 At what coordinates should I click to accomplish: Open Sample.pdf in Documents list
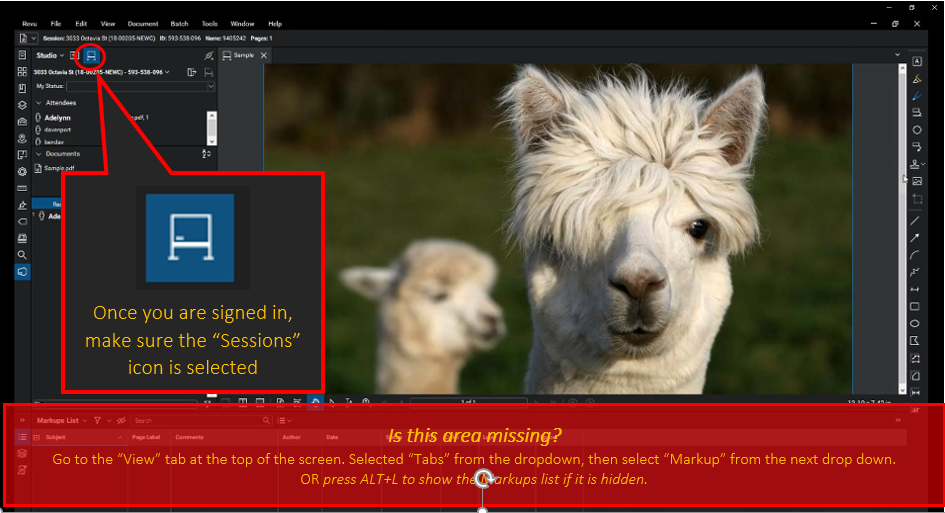pos(59,168)
